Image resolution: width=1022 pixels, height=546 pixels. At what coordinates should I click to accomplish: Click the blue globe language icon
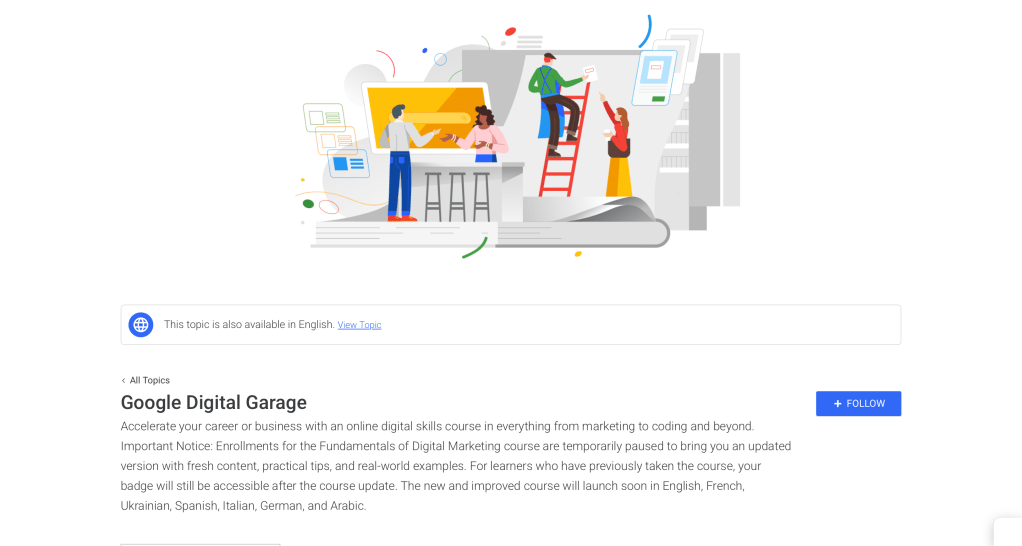(x=141, y=324)
